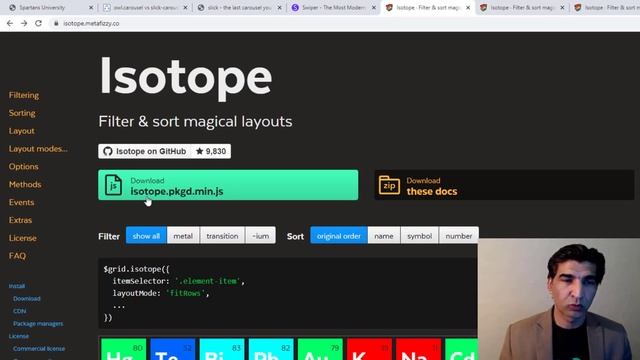This screenshot has height=360, width=640.
Task: Click the '.element-item' code text
Action: tap(207, 281)
